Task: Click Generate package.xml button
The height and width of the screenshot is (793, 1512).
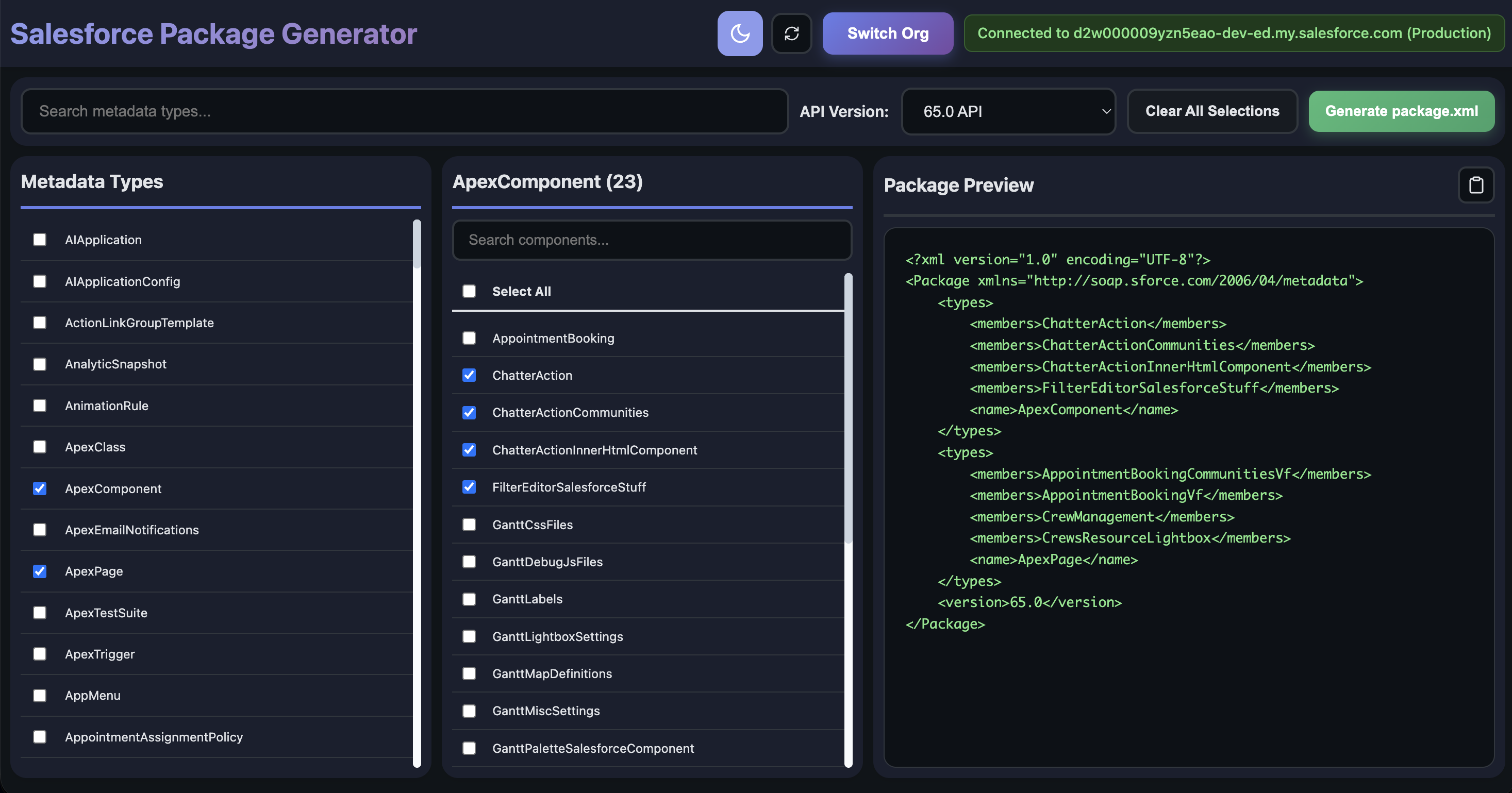Action: click(1401, 111)
